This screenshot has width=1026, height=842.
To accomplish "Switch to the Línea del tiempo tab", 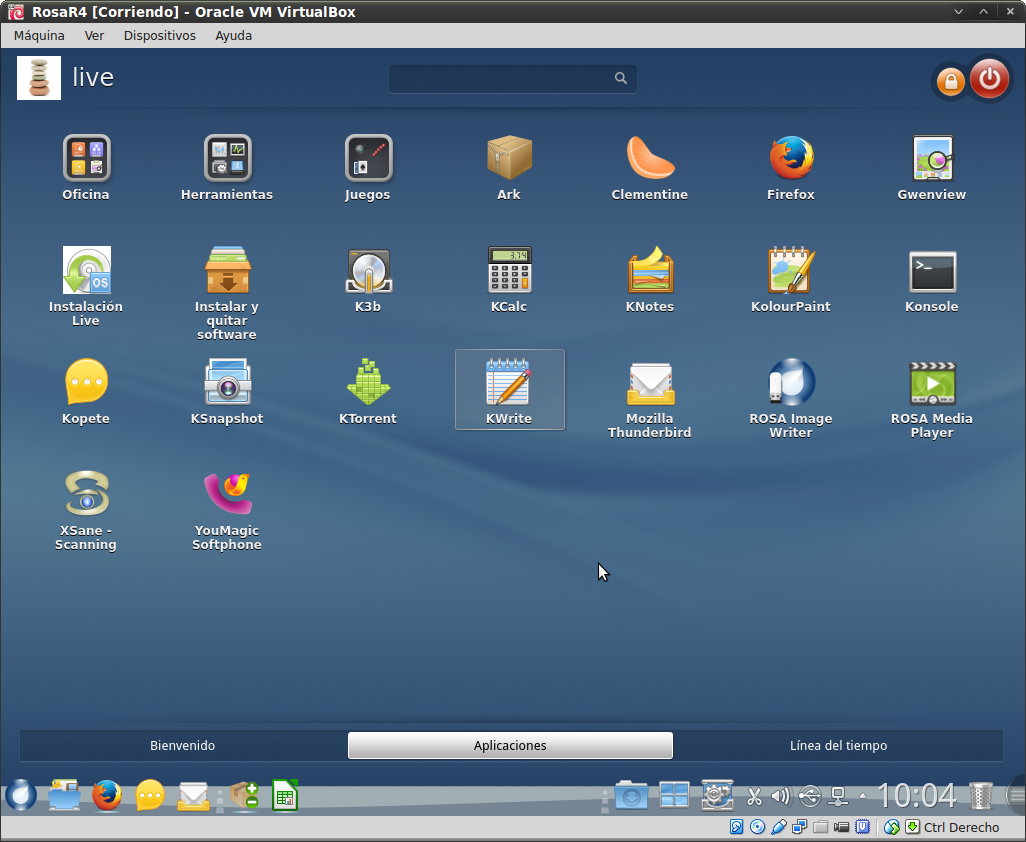I will click(x=838, y=746).
